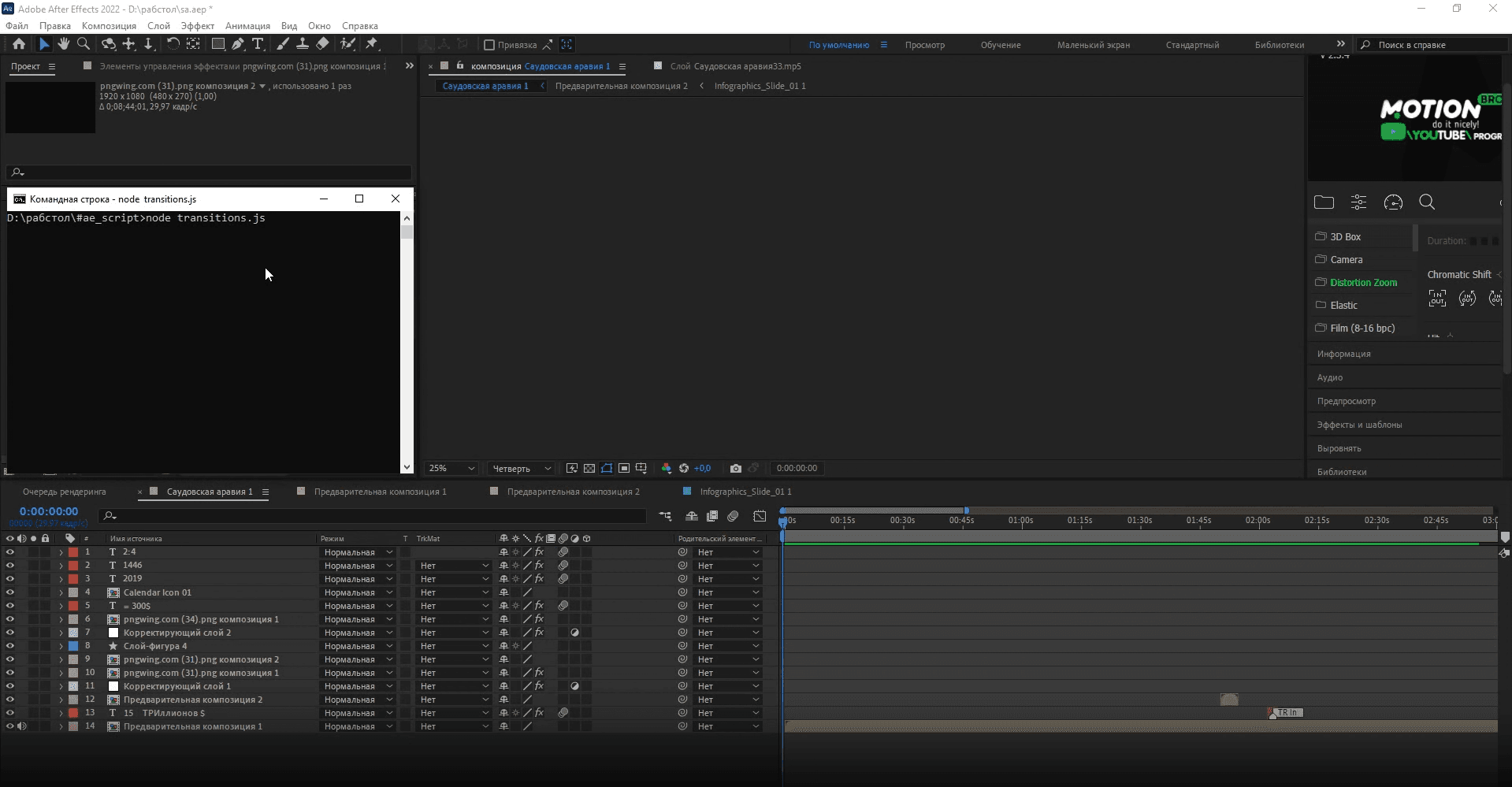Click the speedometer icon in Motion Bro panel
The width and height of the screenshot is (1512, 787).
point(1393,202)
